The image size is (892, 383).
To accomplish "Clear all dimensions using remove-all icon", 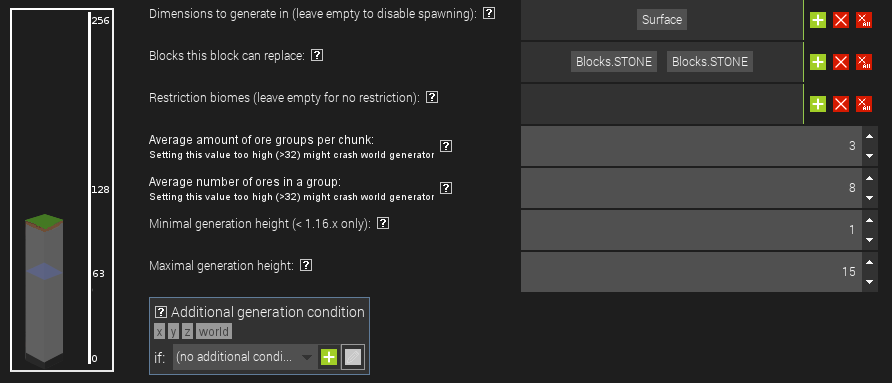I will pyautogui.click(x=864, y=20).
